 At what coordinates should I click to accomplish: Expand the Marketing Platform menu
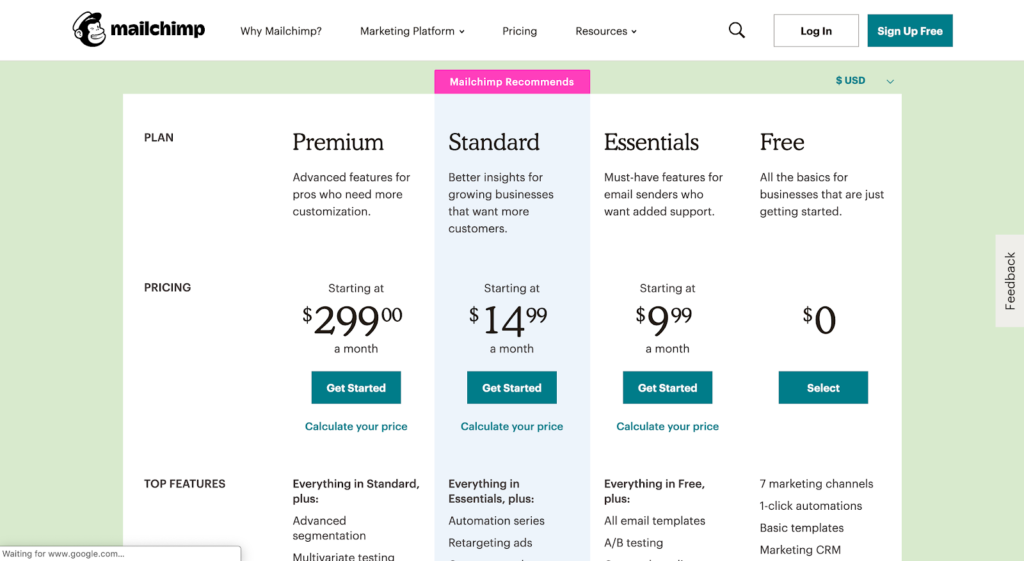412,31
